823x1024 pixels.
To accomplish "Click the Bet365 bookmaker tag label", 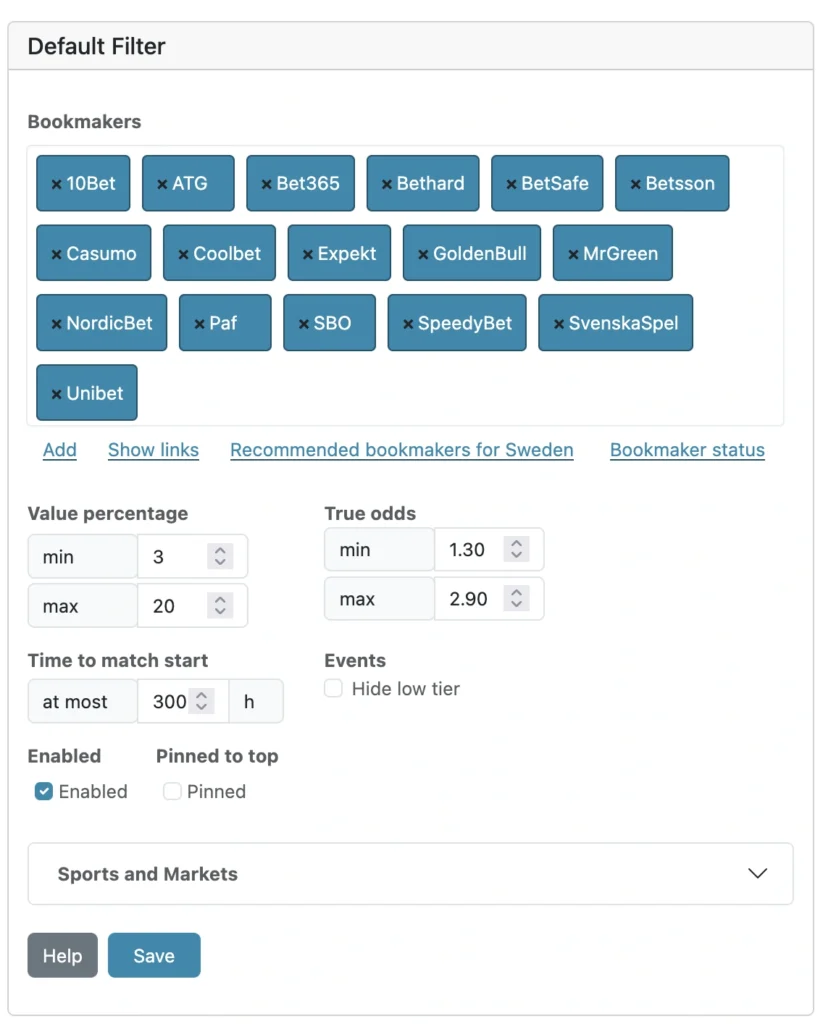I will [308, 184].
